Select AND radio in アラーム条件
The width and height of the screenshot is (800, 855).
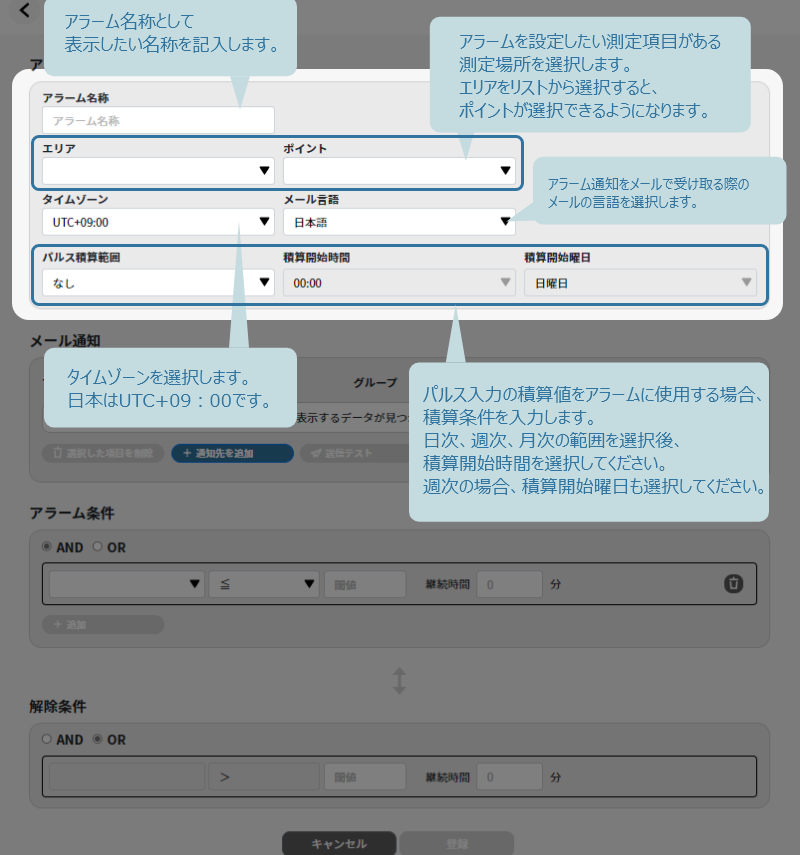(47, 546)
